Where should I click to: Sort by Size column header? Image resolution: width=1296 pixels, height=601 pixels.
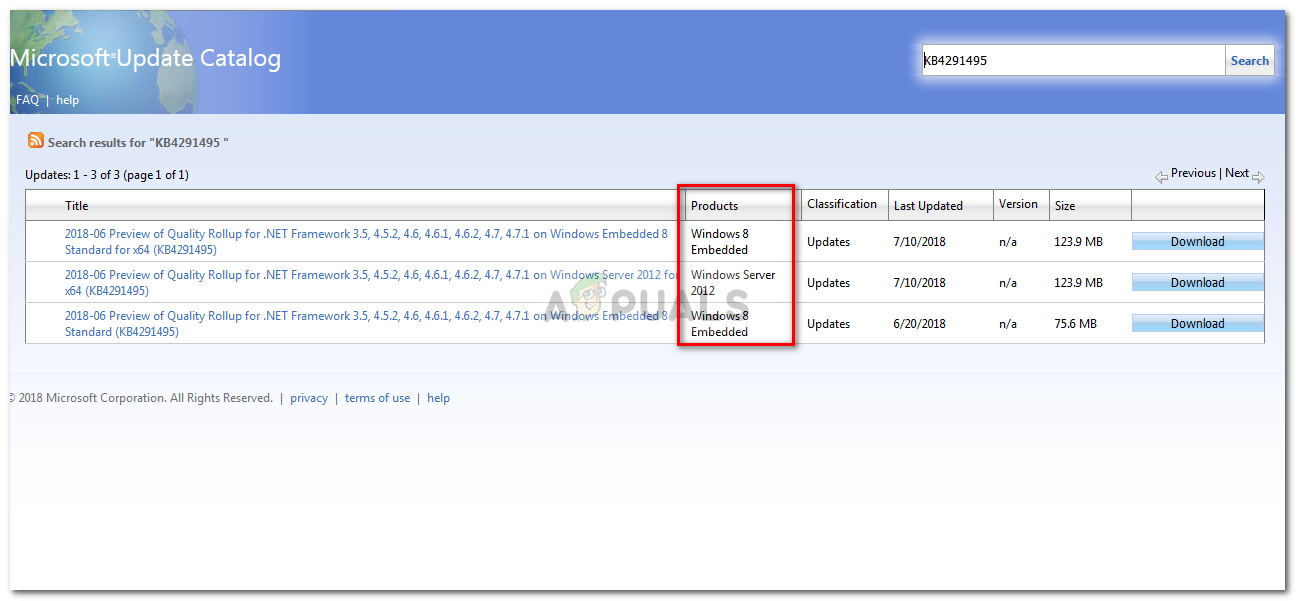(x=1065, y=206)
